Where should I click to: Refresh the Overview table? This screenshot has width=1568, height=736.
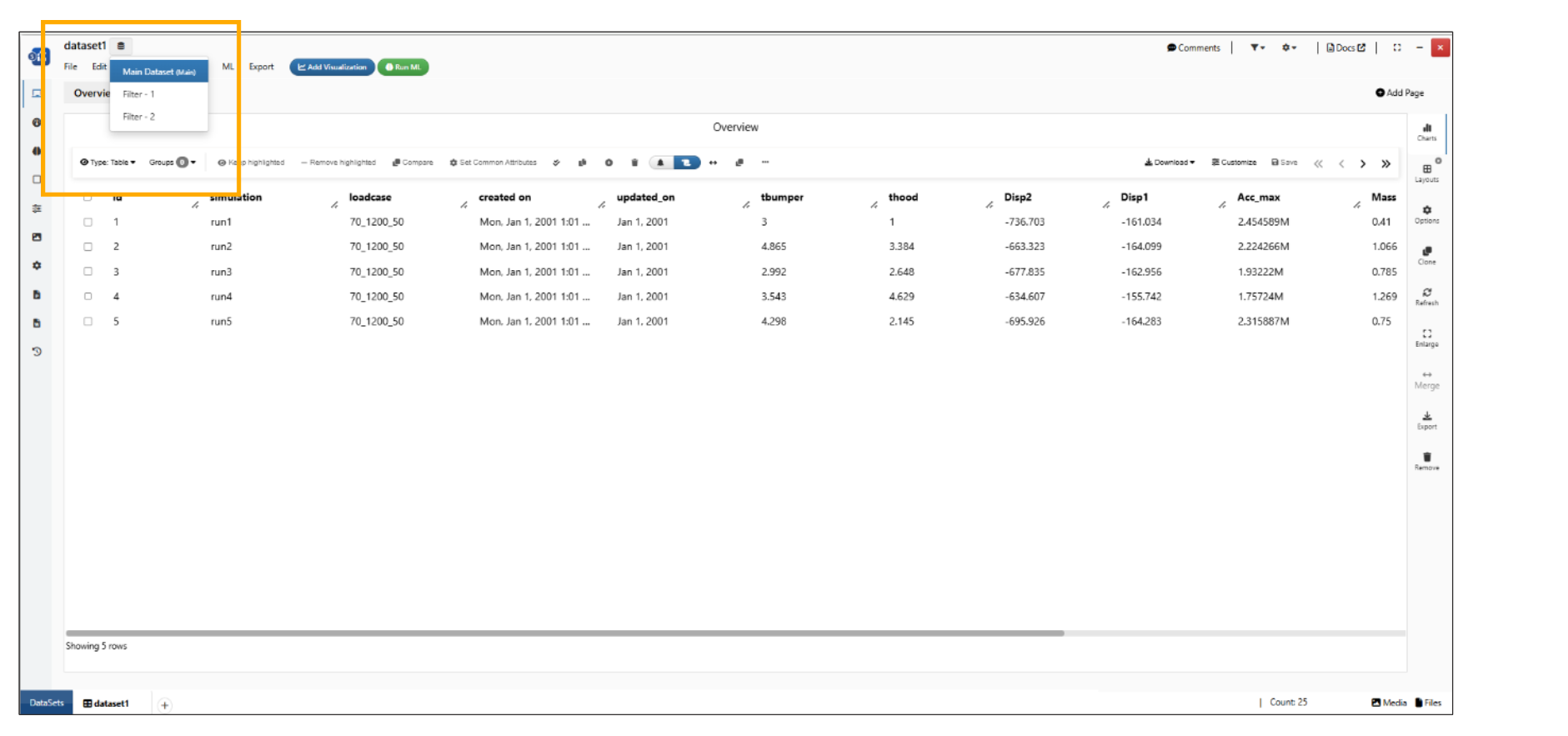pyautogui.click(x=1426, y=296)
